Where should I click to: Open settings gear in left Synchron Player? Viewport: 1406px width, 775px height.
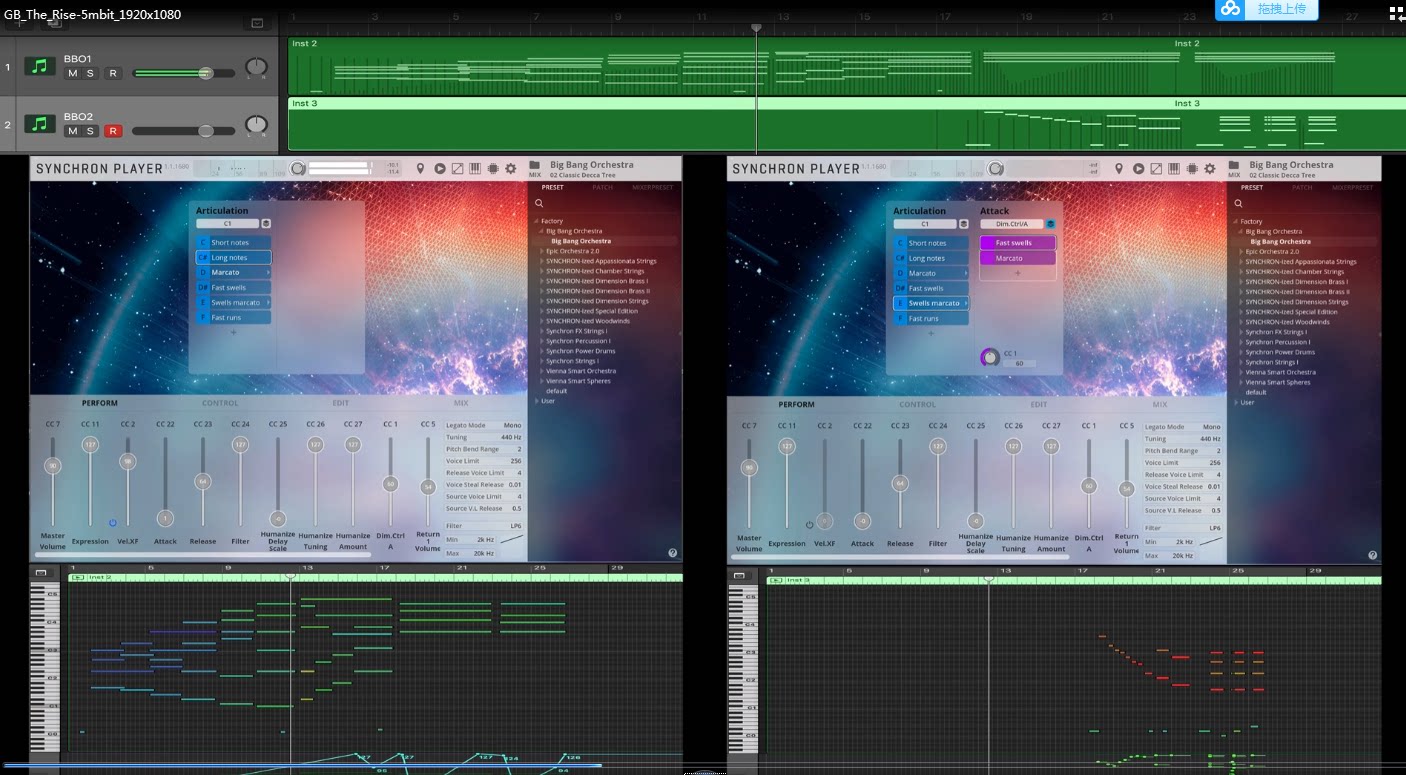510,169
